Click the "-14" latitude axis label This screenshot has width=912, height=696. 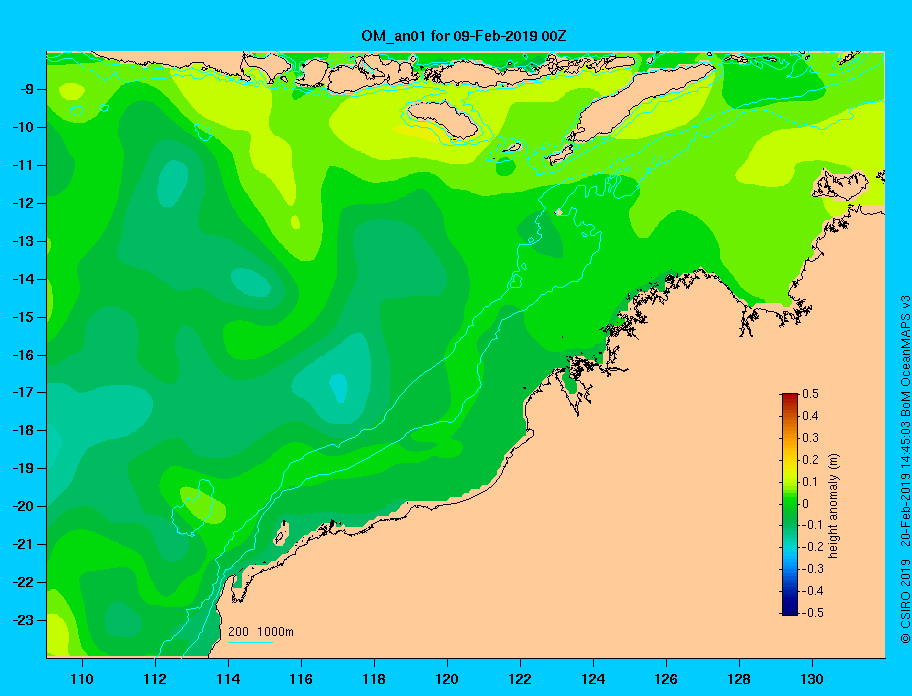click(22, 279)
